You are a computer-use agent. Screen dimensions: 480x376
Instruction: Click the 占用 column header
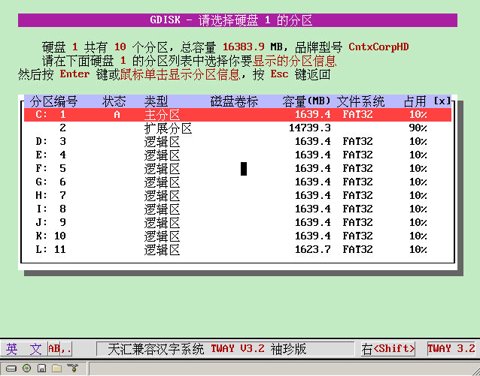pyautogui.click(x=415, y=101)
